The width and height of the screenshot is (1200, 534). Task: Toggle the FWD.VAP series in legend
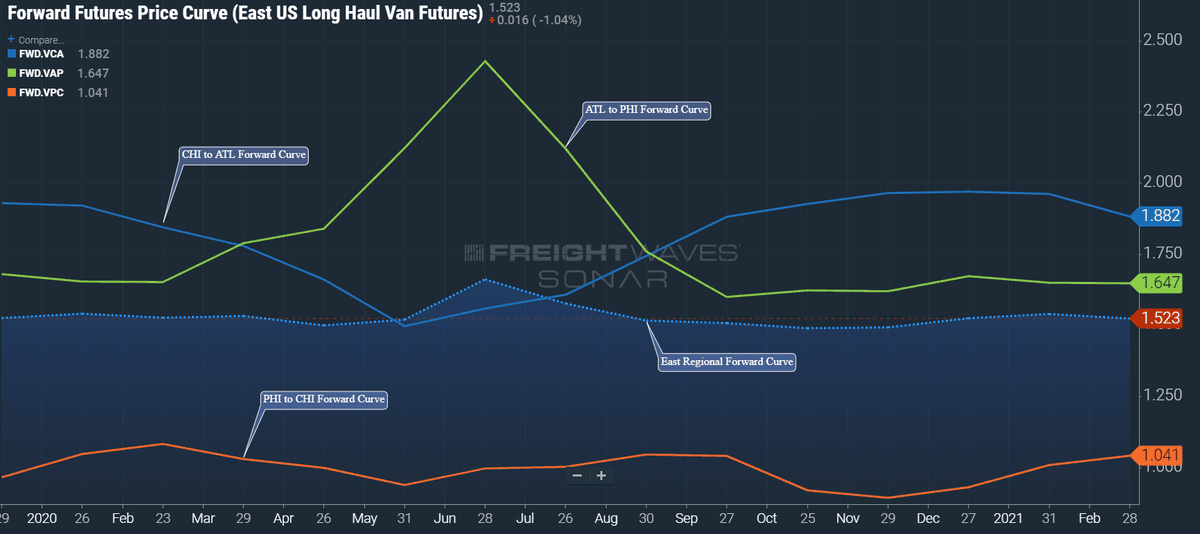tap(41, 73)
